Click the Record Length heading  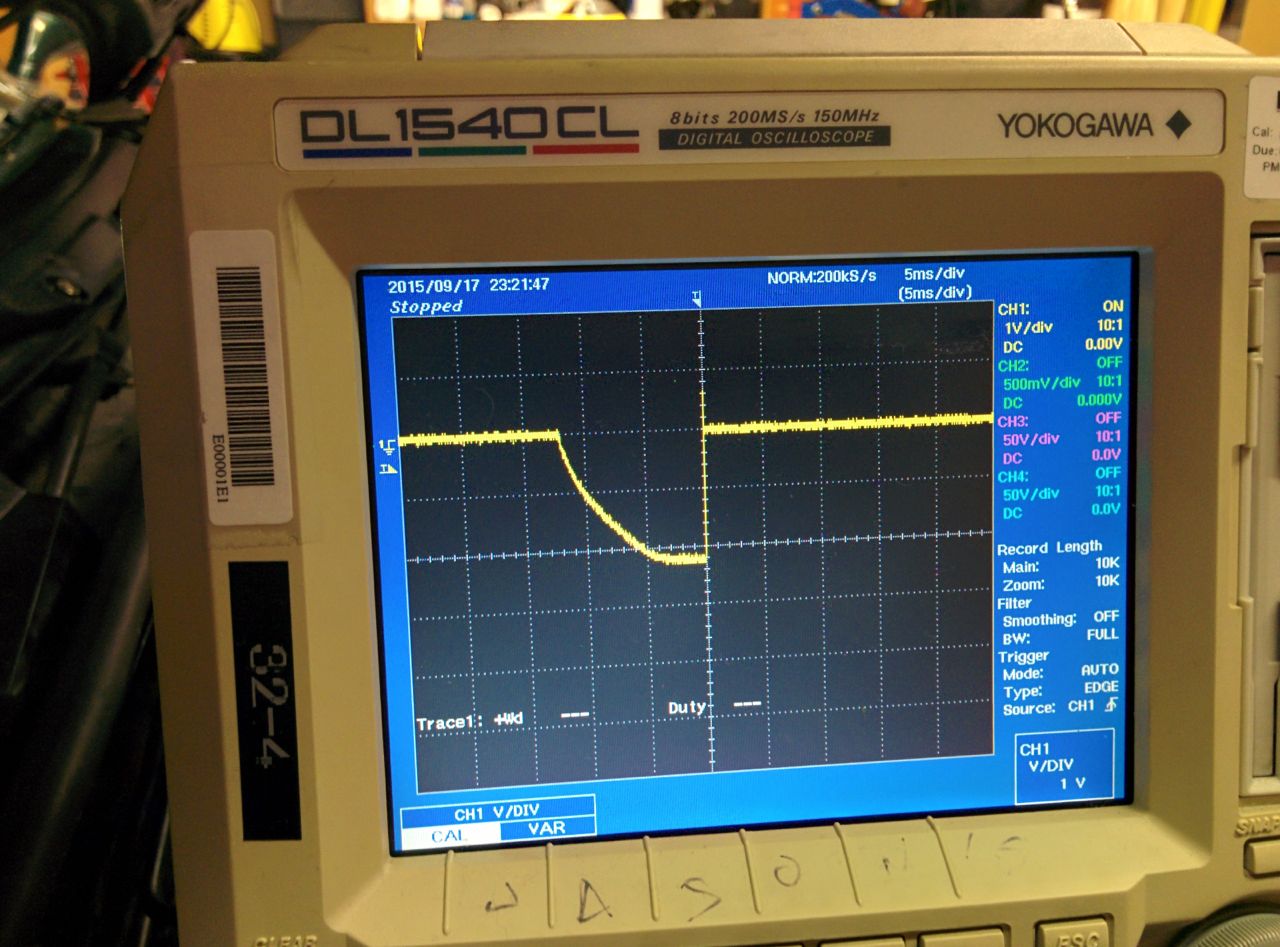tap(1049, 548)
